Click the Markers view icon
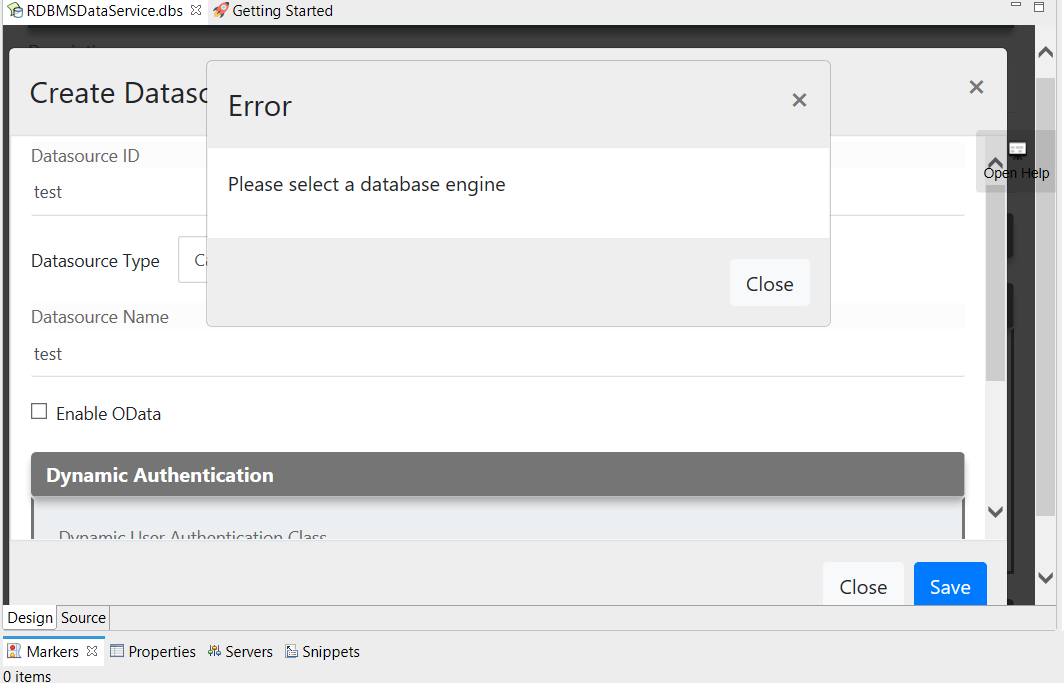The image size is (1064, 683). (x=14, y=651)
